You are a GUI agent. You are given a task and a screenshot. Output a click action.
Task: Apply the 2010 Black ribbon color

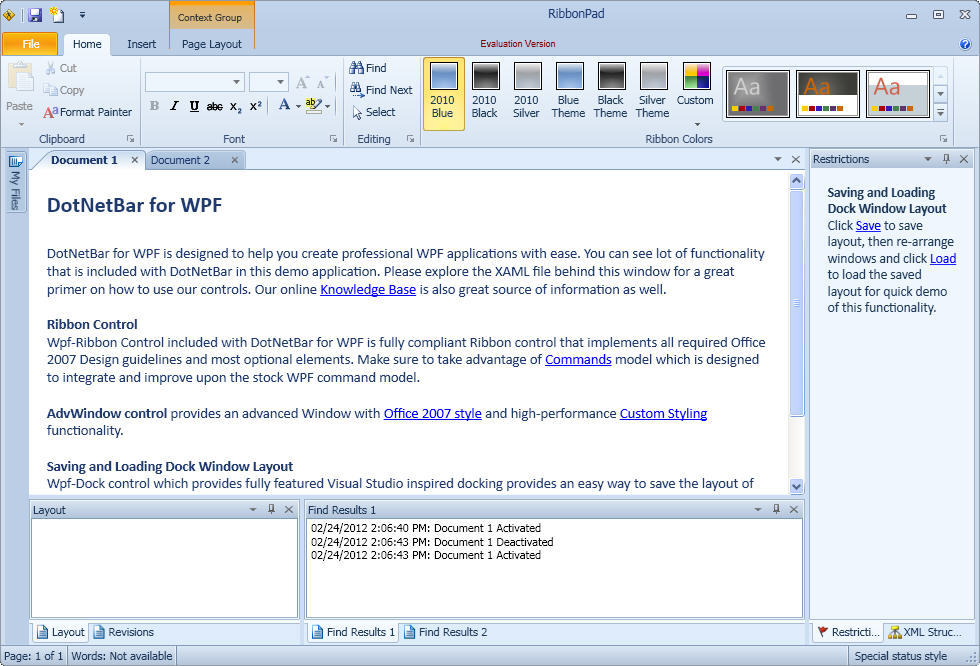point(484,91)
